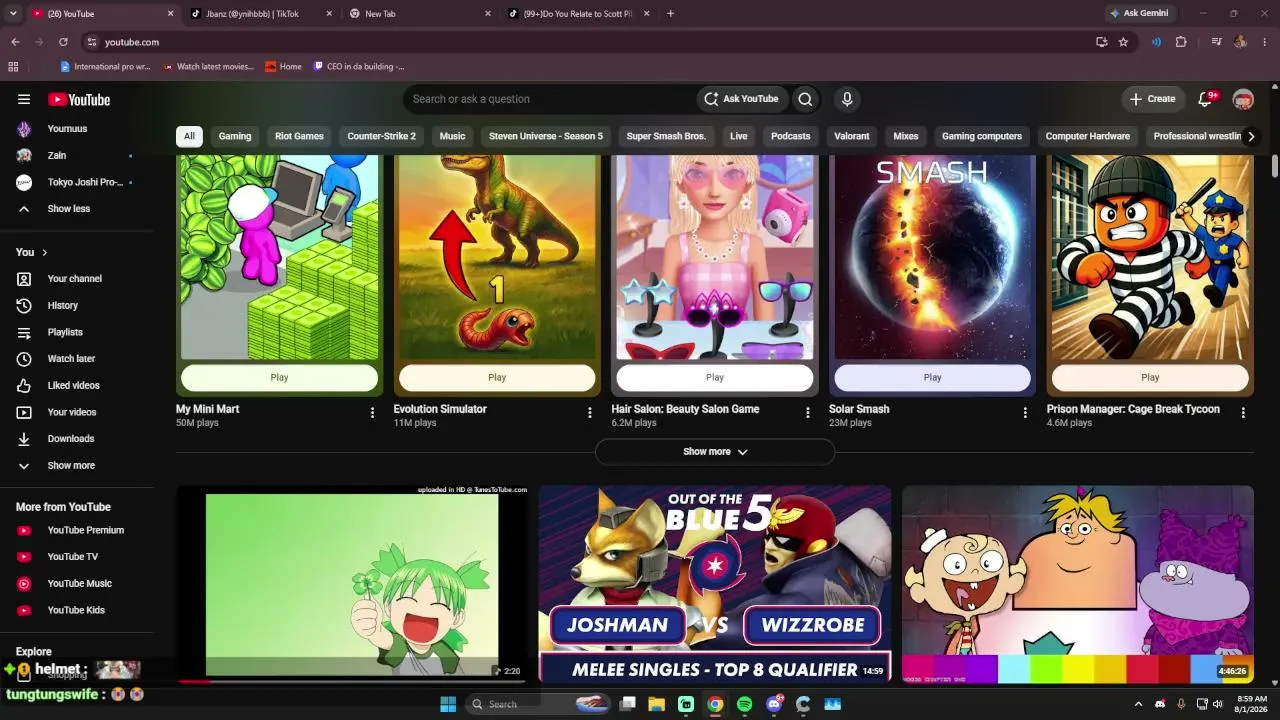Click the search magnifier button

coord(805,99)
